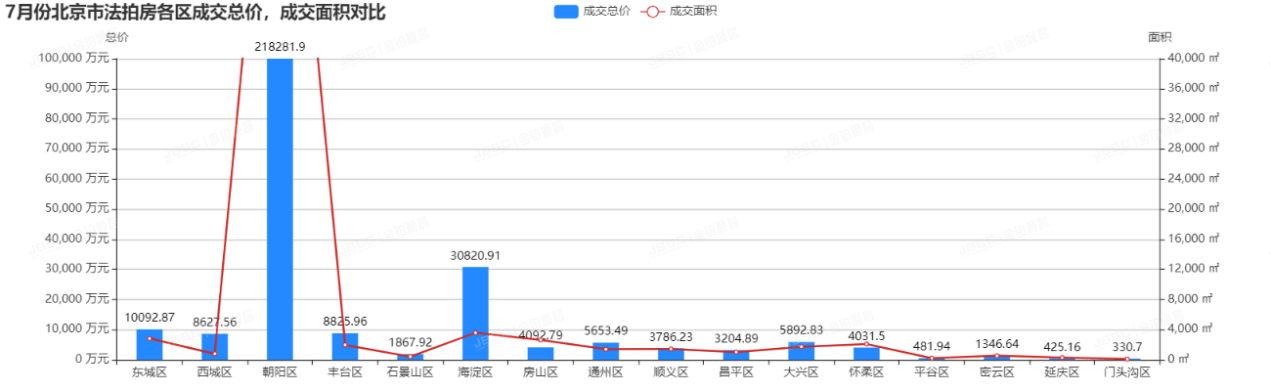Click the 1346.64 value above 密云区

(x=997, y=344)
